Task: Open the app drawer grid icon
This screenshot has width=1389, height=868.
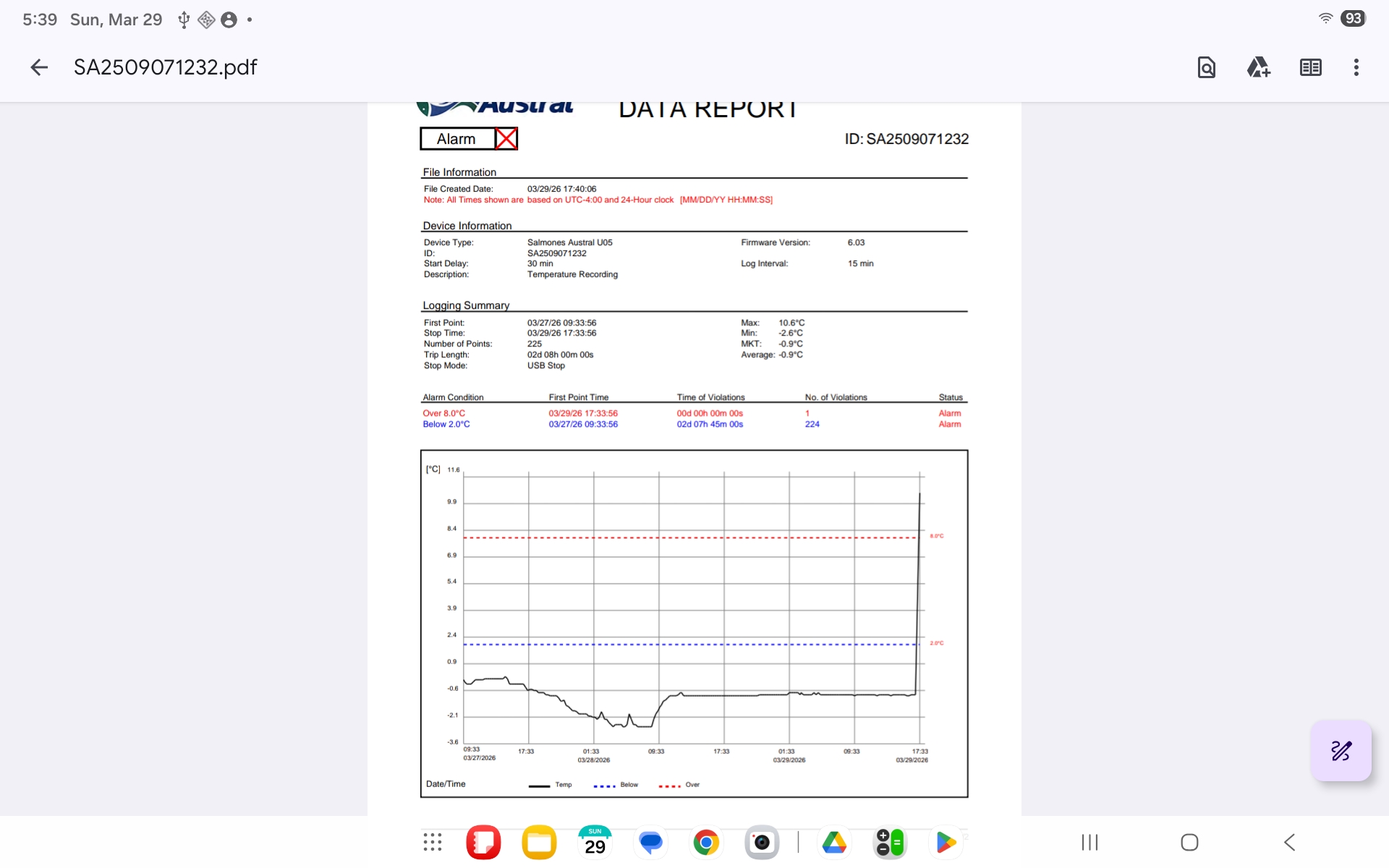Action: coord(433,842)
